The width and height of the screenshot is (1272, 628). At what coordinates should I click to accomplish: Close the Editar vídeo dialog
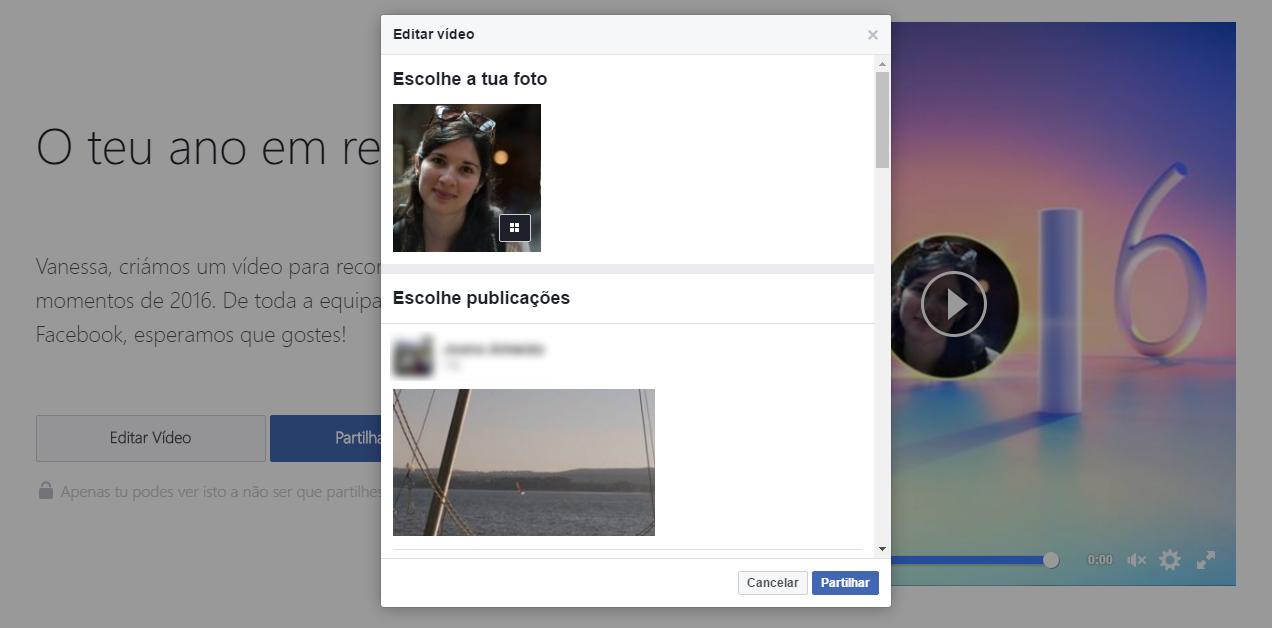(872, 35)
